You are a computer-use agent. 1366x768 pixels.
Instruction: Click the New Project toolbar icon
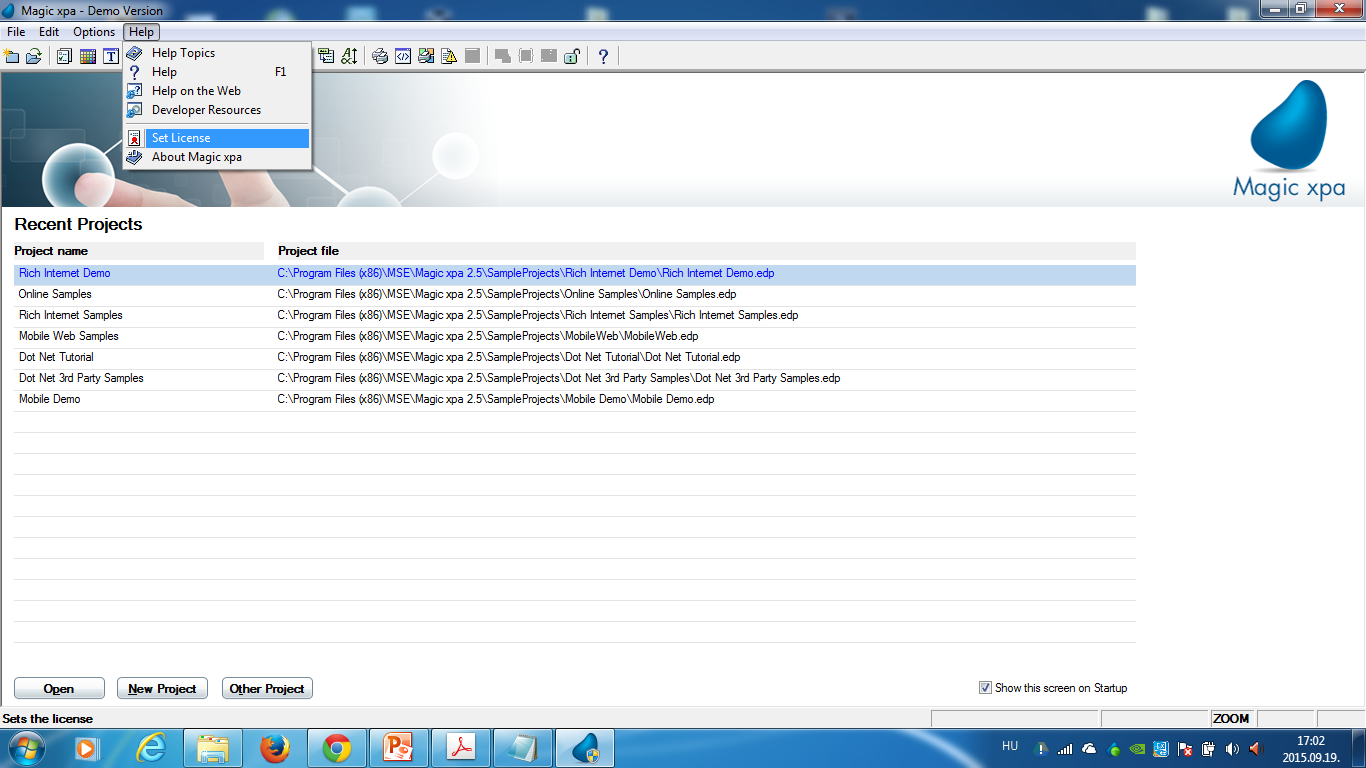[12, 56]
